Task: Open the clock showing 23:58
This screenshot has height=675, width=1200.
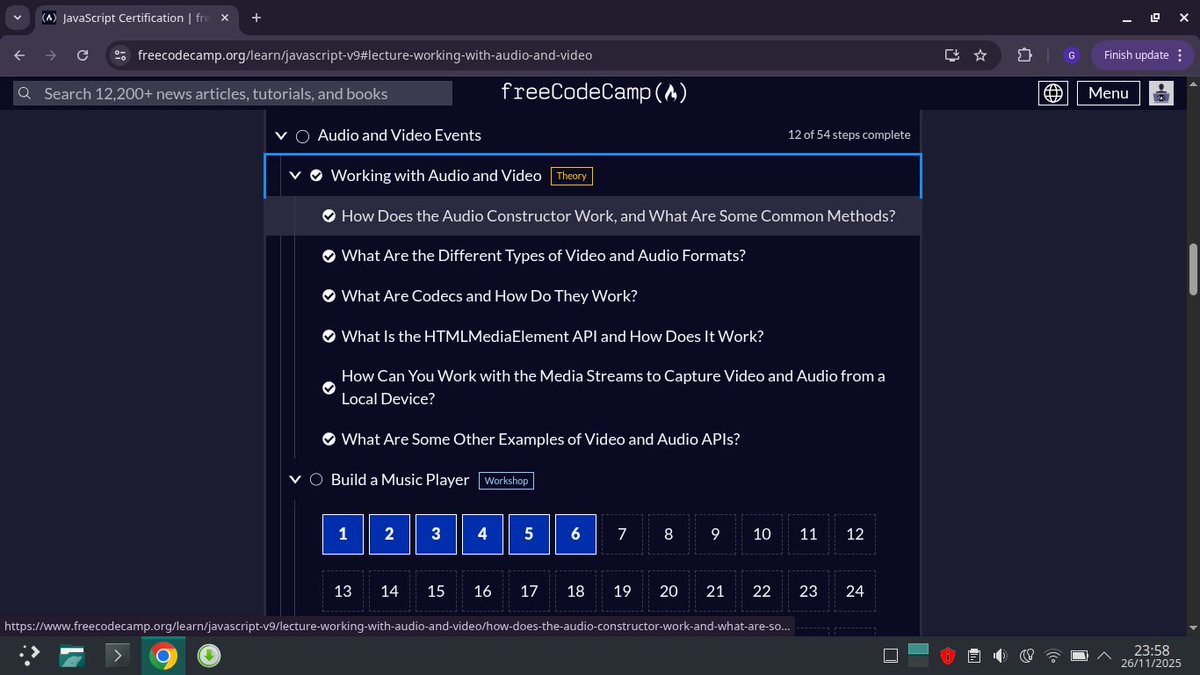Action: 1153,656
